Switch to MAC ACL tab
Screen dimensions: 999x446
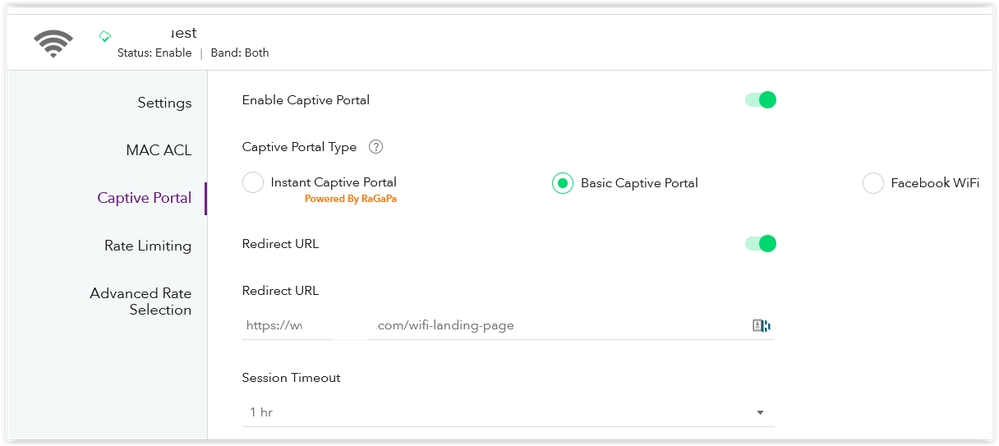pyautogui.click(x=159, y=150)
